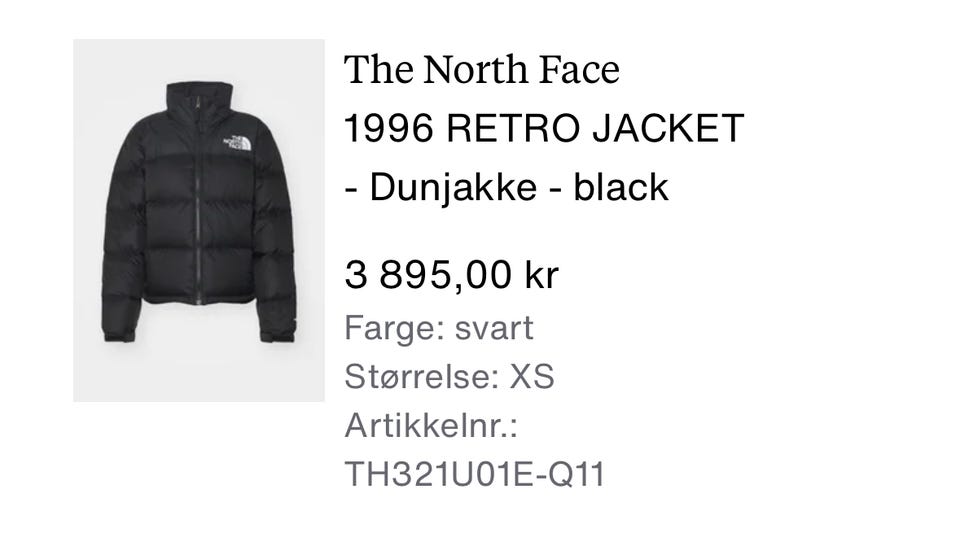Select the 'Artikkelnr.:' label
Image resolution: width=960 pixels, height=533 pixels.
coord(431,425)
